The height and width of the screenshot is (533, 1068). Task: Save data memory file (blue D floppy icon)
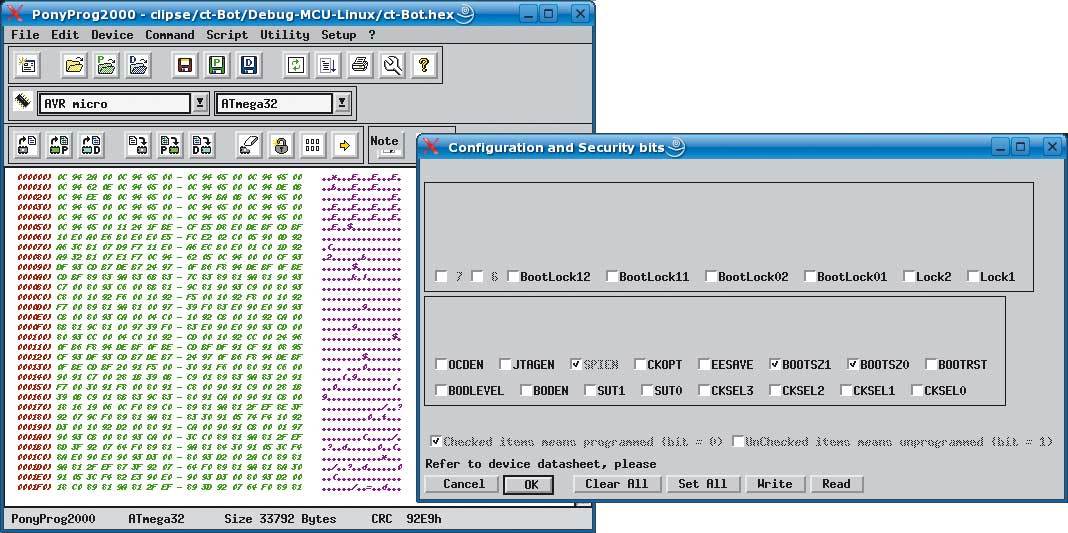[x=248, y=66]
